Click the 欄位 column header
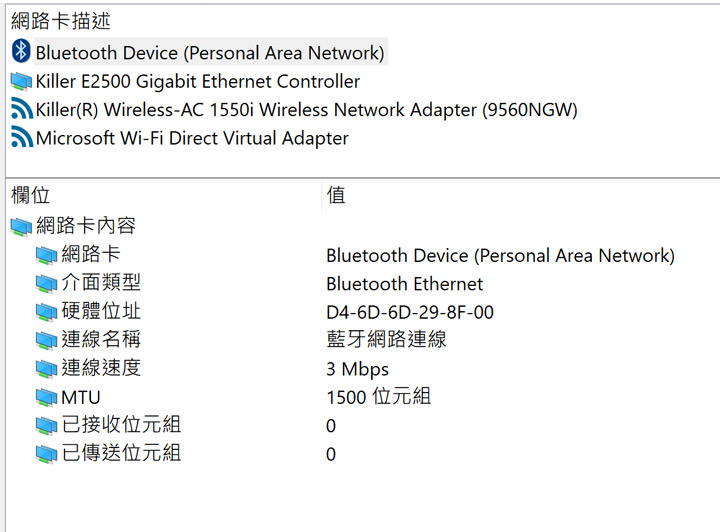720x532 pixels. point(30,196)
